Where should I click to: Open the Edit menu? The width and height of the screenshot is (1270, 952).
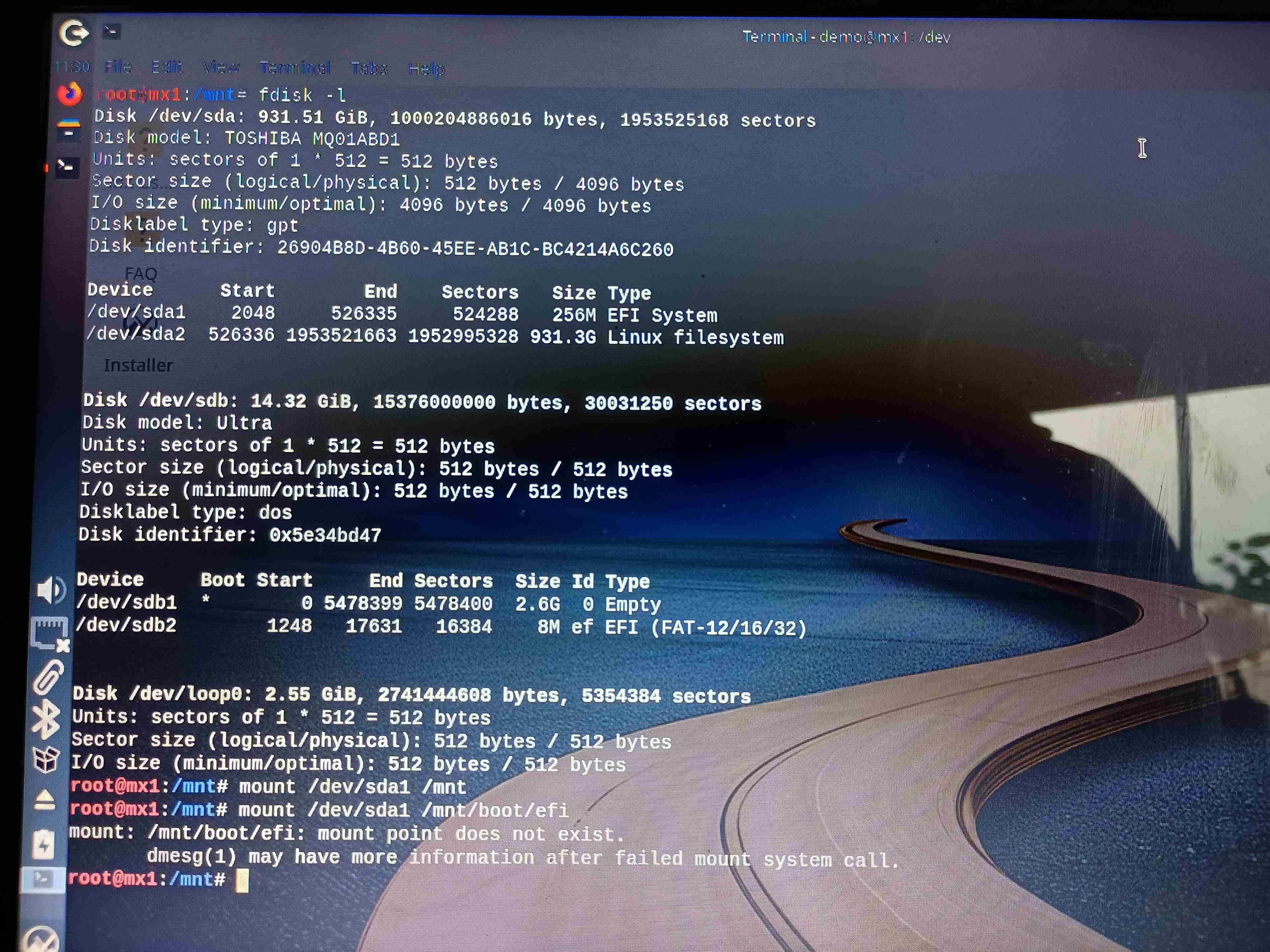(167, 67)
